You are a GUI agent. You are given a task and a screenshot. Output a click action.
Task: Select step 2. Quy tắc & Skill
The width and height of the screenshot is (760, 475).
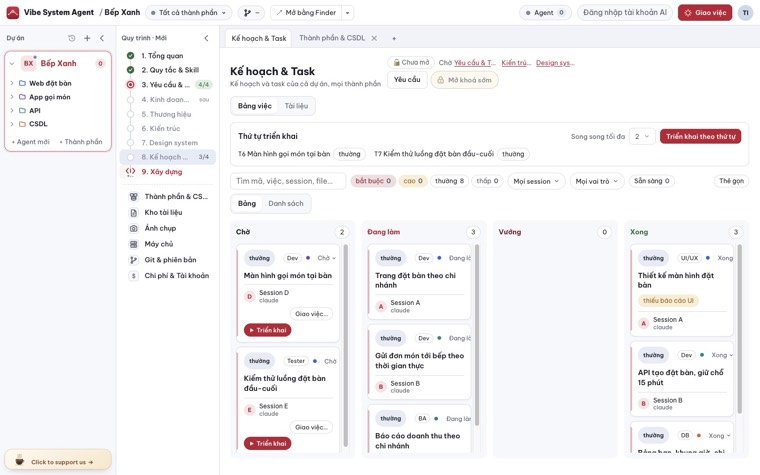click(168, 70)
